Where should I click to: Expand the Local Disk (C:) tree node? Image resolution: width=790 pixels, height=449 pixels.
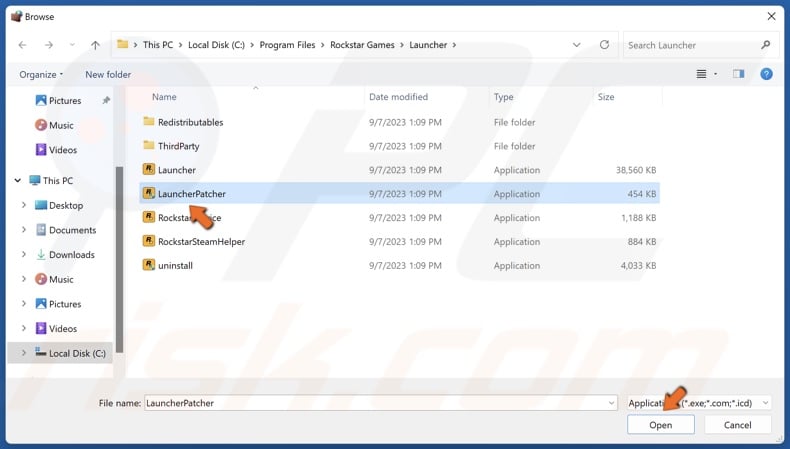[24, 353]
